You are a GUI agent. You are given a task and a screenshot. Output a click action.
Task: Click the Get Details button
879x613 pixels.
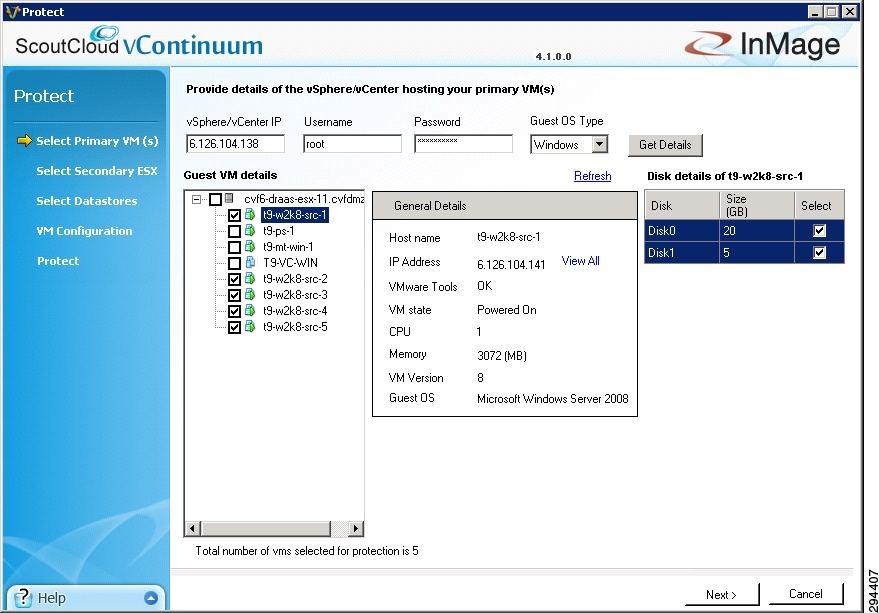(x=665, y=145)
